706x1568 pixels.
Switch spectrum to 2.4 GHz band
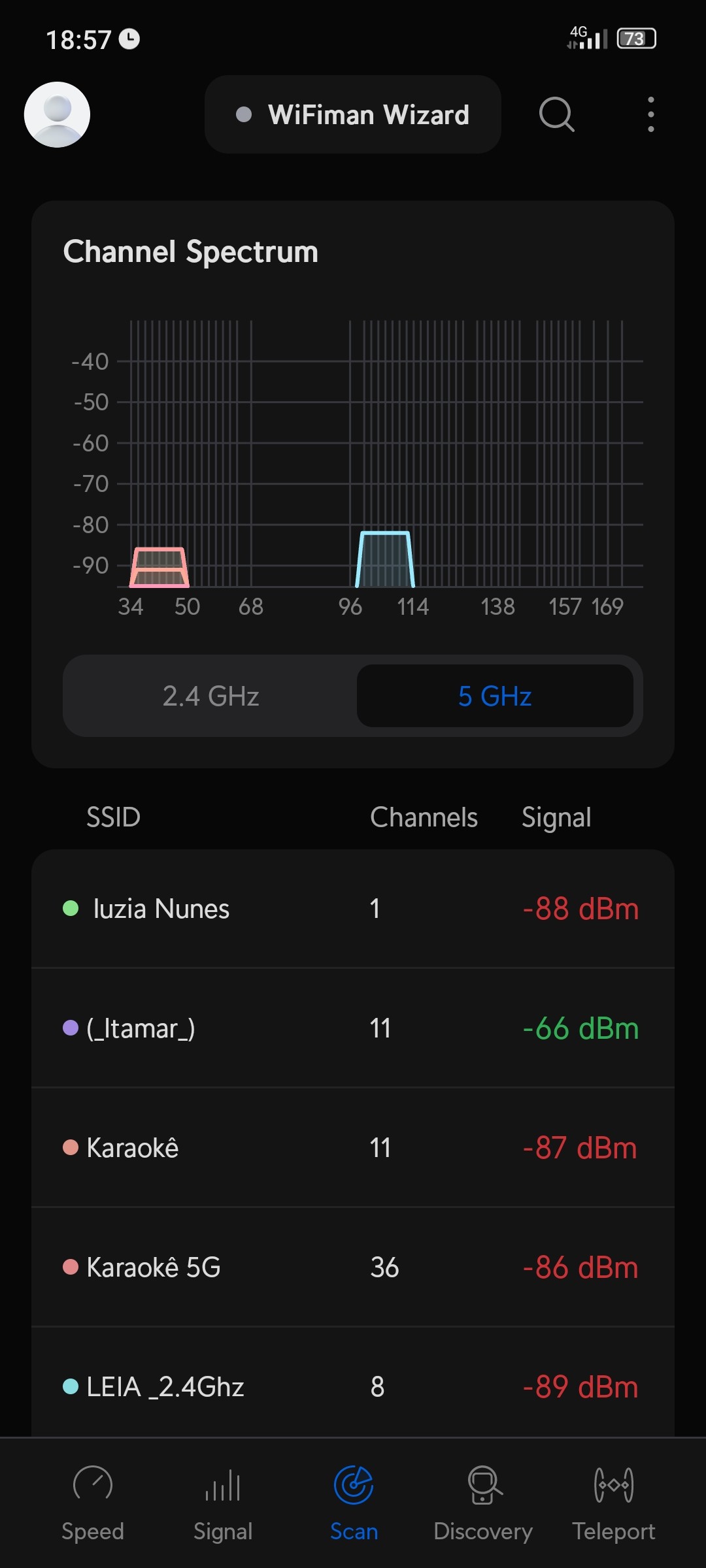point(210,696)
